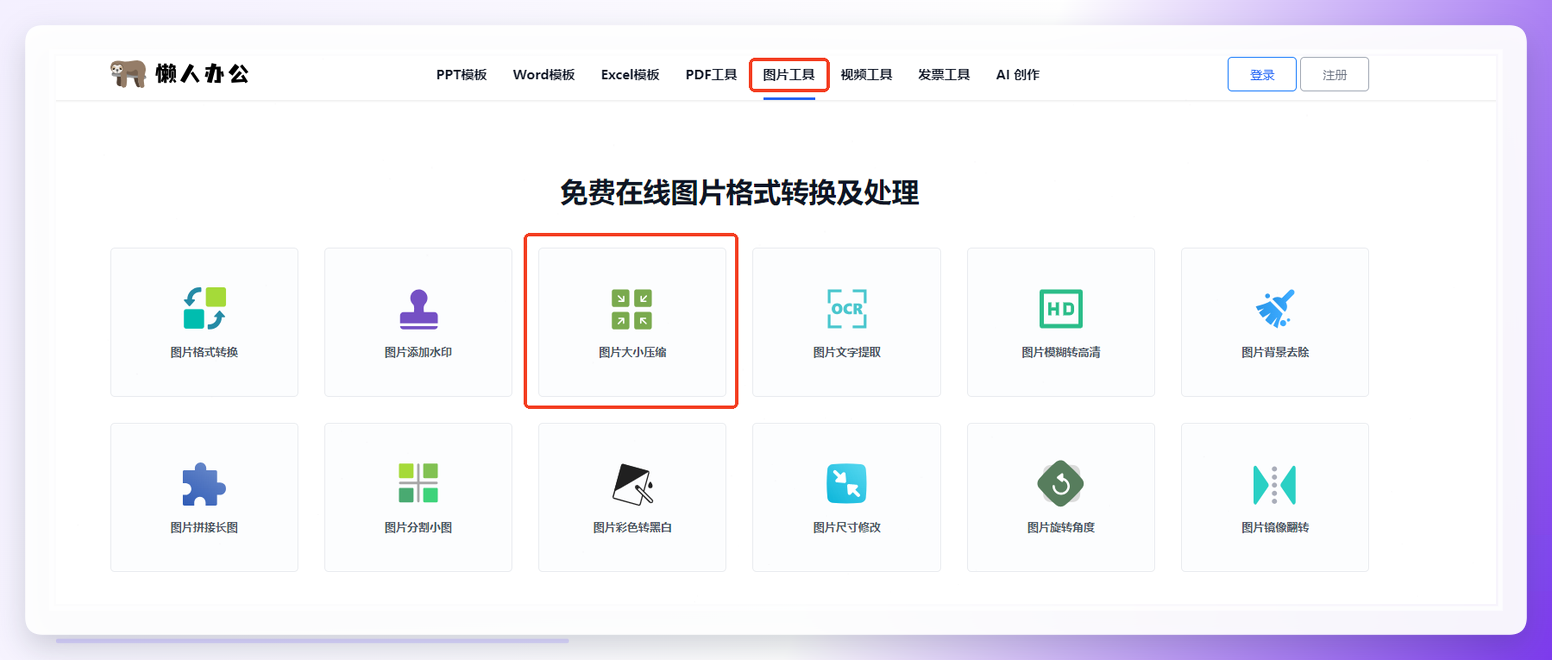1552x660 pixels.
Task: Click the 注册 register button
Action: 1334,74
